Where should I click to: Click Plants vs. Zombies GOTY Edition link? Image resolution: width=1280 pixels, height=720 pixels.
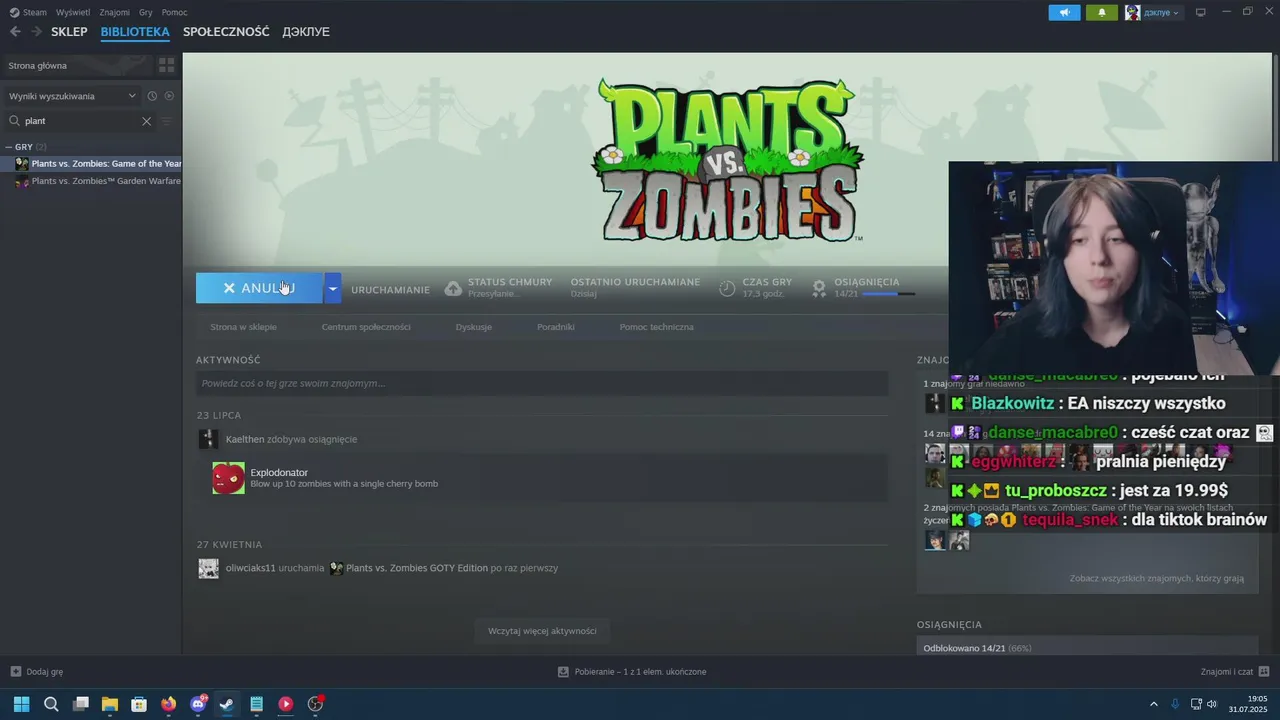[415, 568]
